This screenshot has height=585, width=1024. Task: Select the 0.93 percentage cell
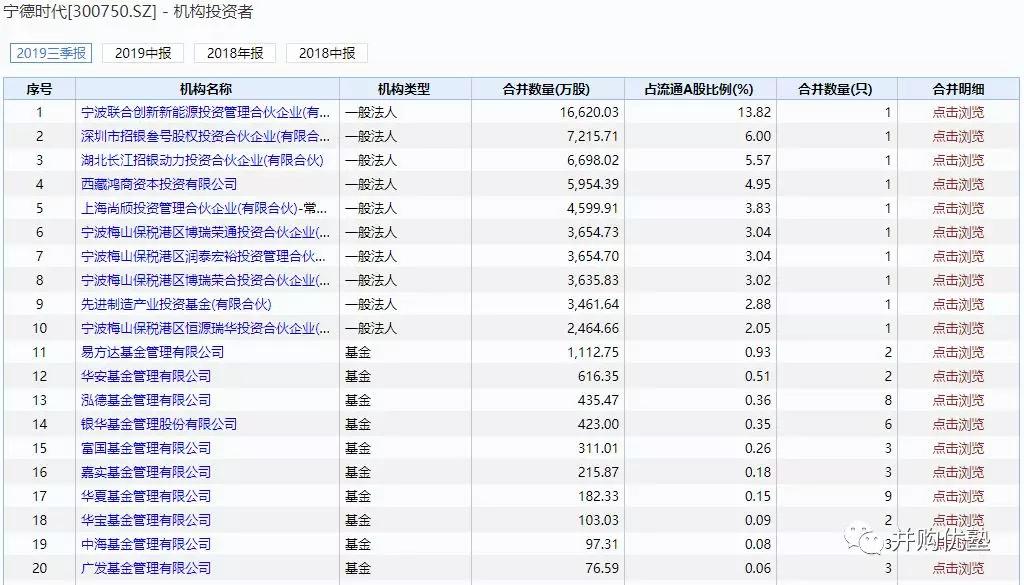(758, 352)
